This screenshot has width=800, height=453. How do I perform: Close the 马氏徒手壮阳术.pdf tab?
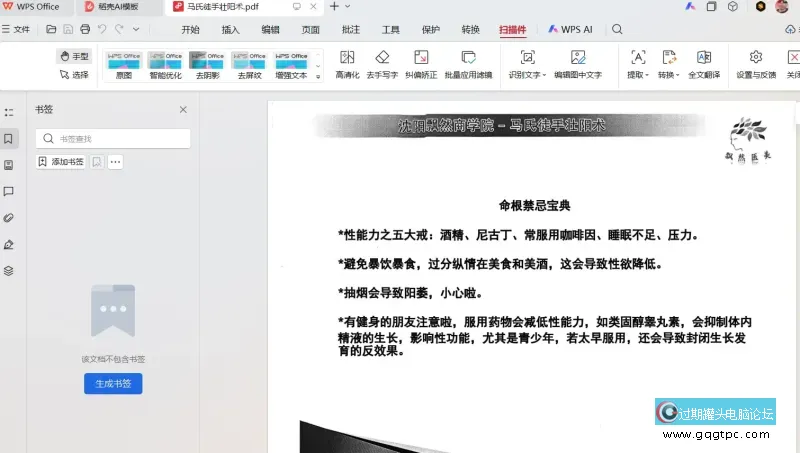[313, 6]
